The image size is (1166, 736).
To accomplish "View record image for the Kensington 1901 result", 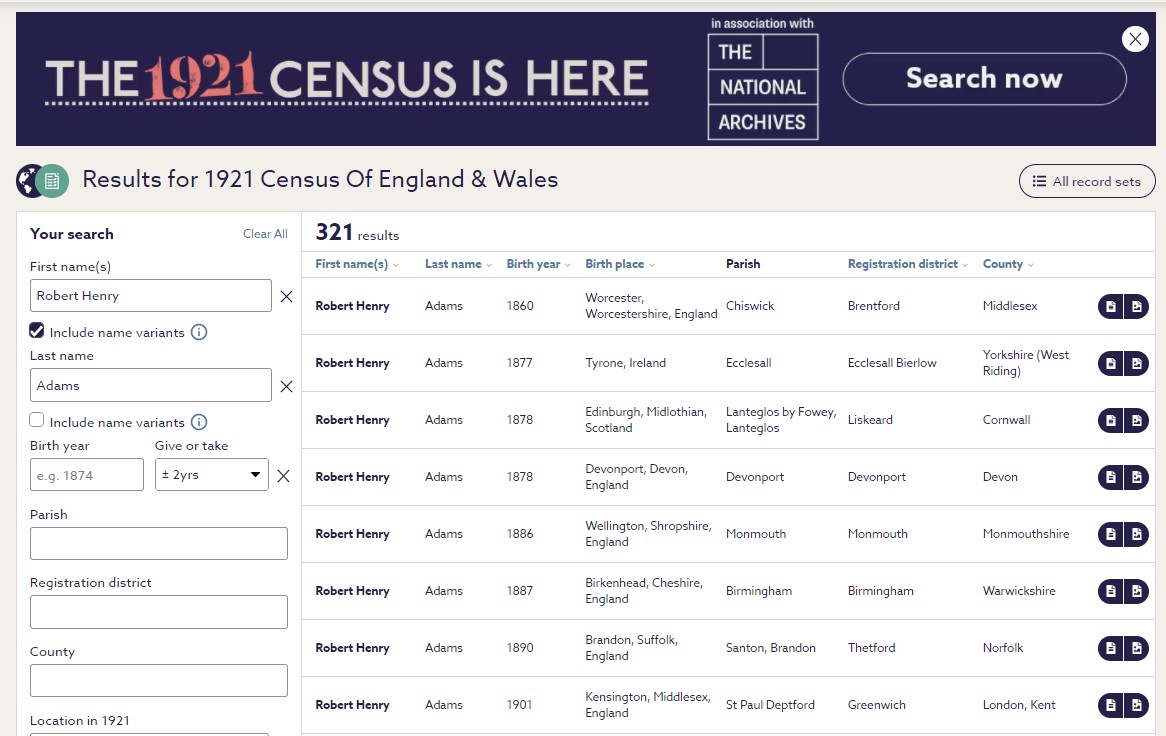I will (1137, 705).
